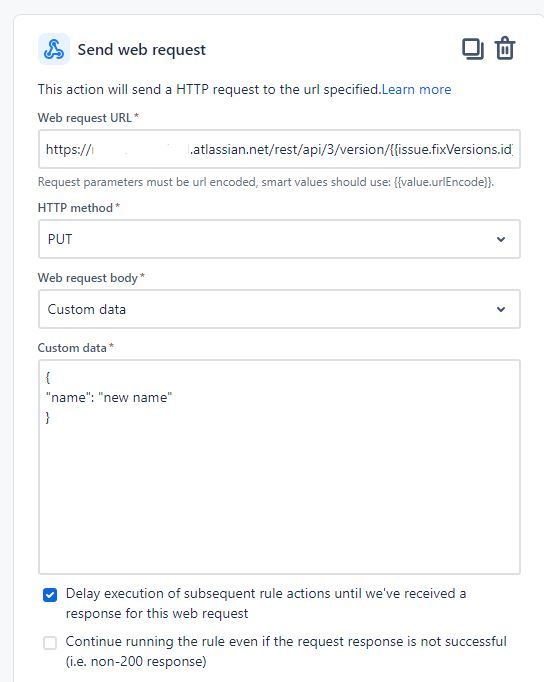
Task: Duplicate this action with the copy icon
Action: [x=473, y=49]
